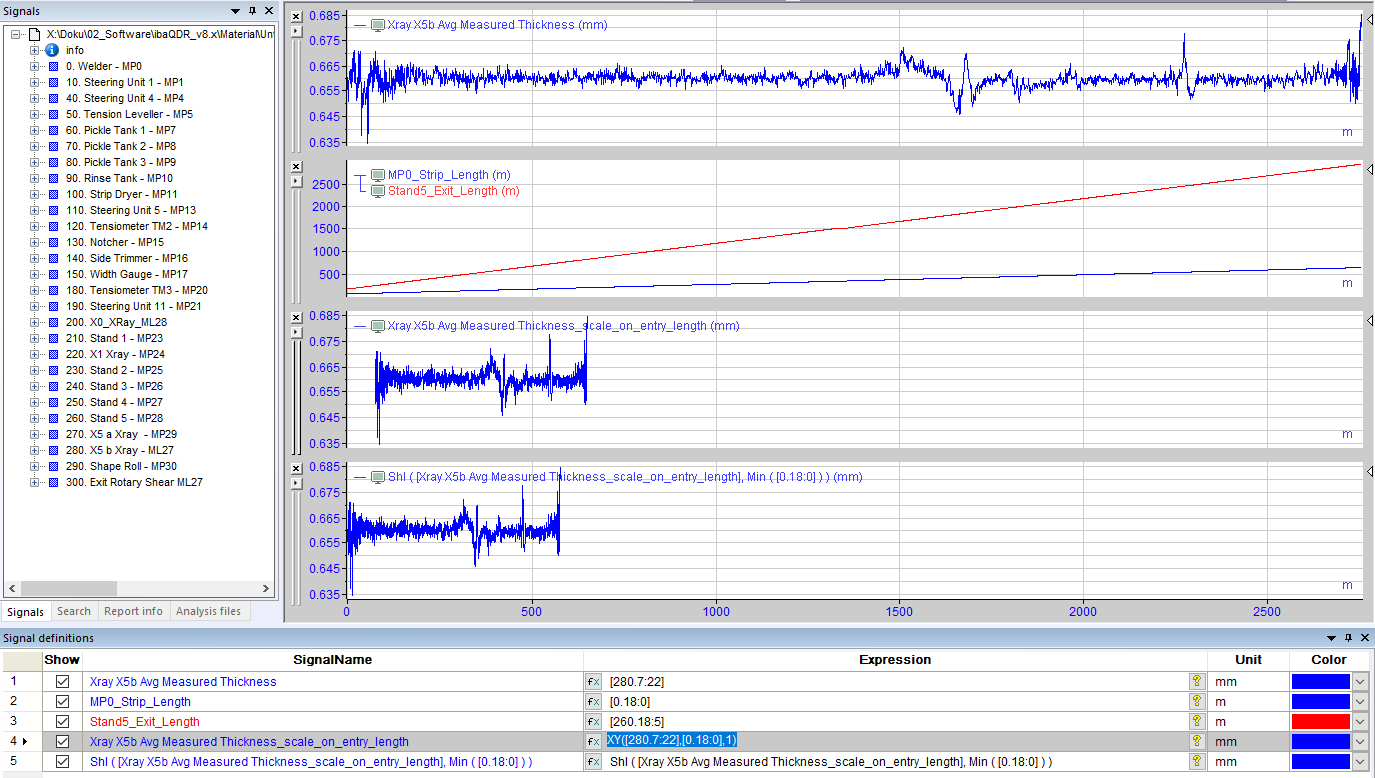Click the expression cell [260.18:5]

click(896, 722)
